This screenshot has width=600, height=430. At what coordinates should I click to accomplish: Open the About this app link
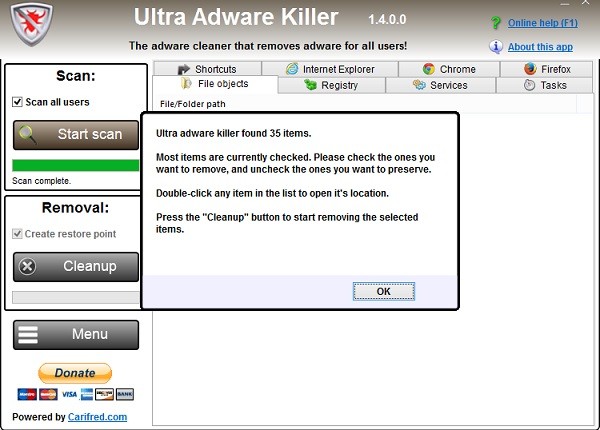540,47
